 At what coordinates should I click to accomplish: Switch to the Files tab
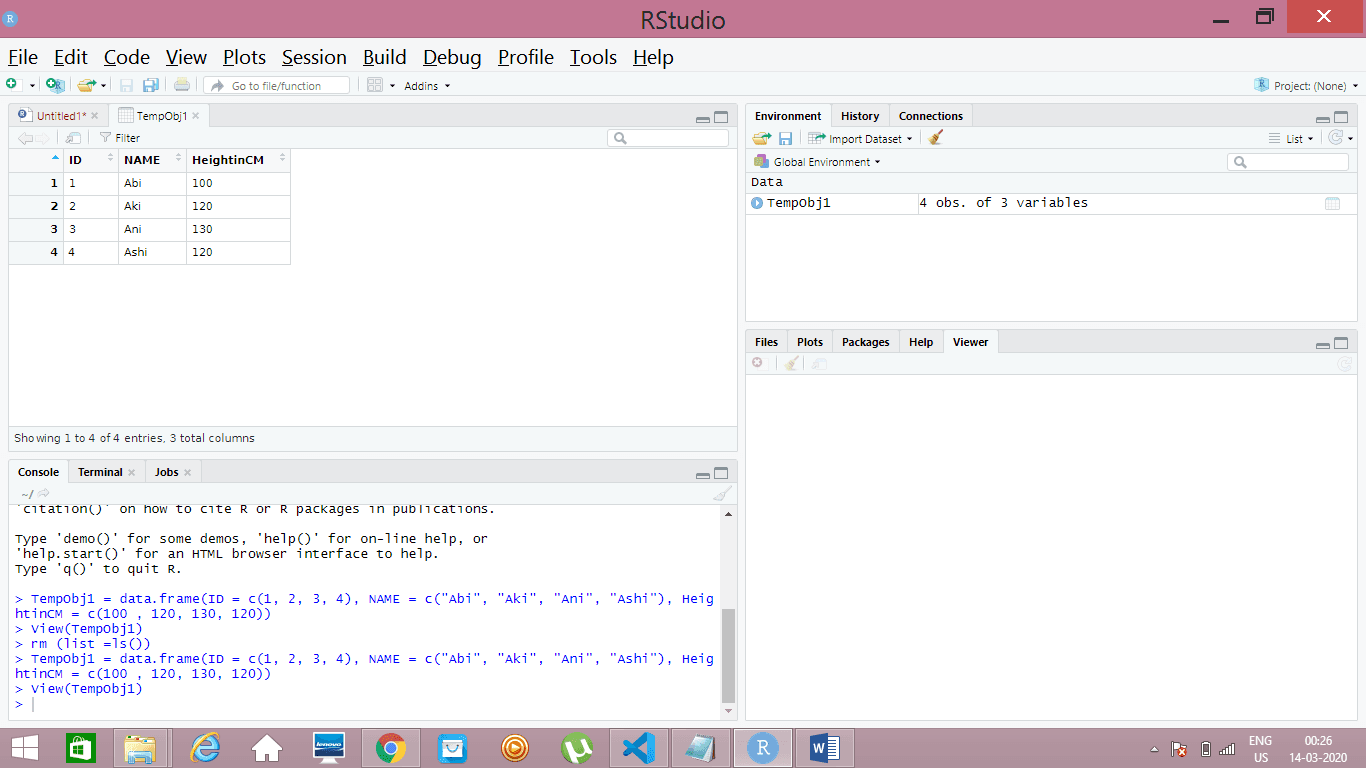(767, 342)
